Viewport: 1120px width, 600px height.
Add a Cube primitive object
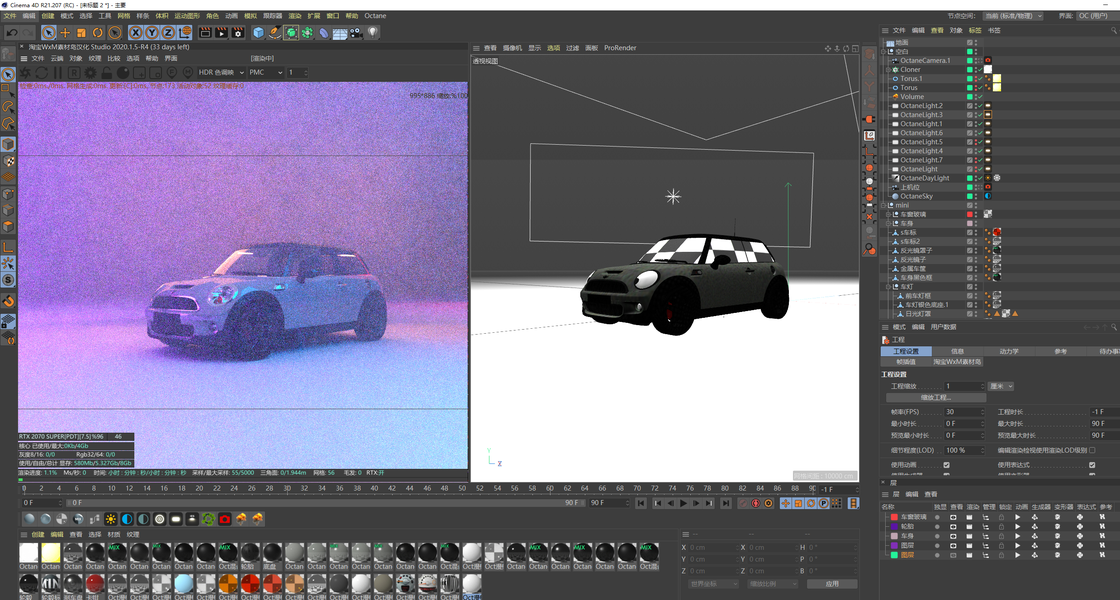click(259, 32)
